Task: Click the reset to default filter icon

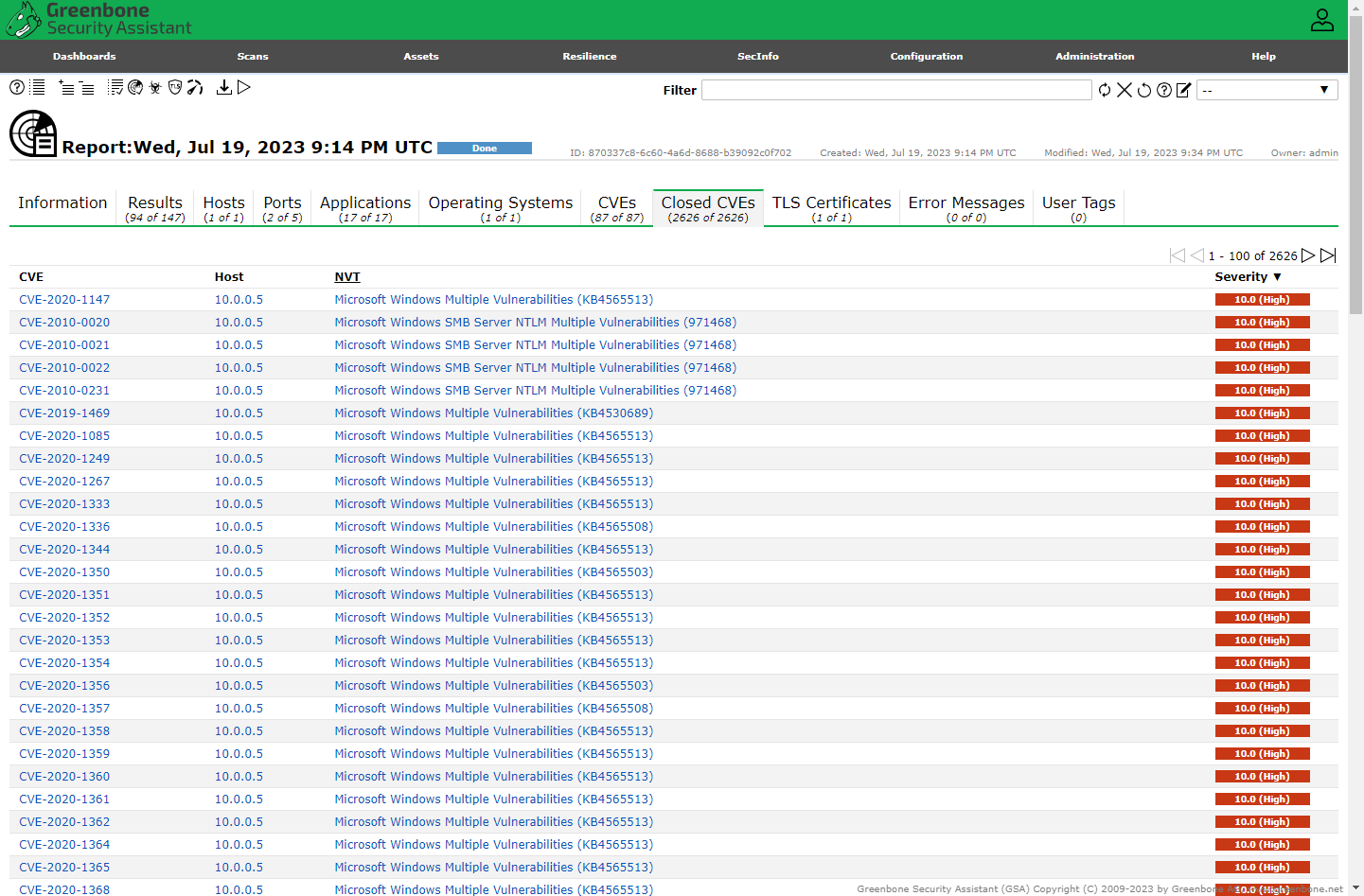Action: coord(1144,90)
